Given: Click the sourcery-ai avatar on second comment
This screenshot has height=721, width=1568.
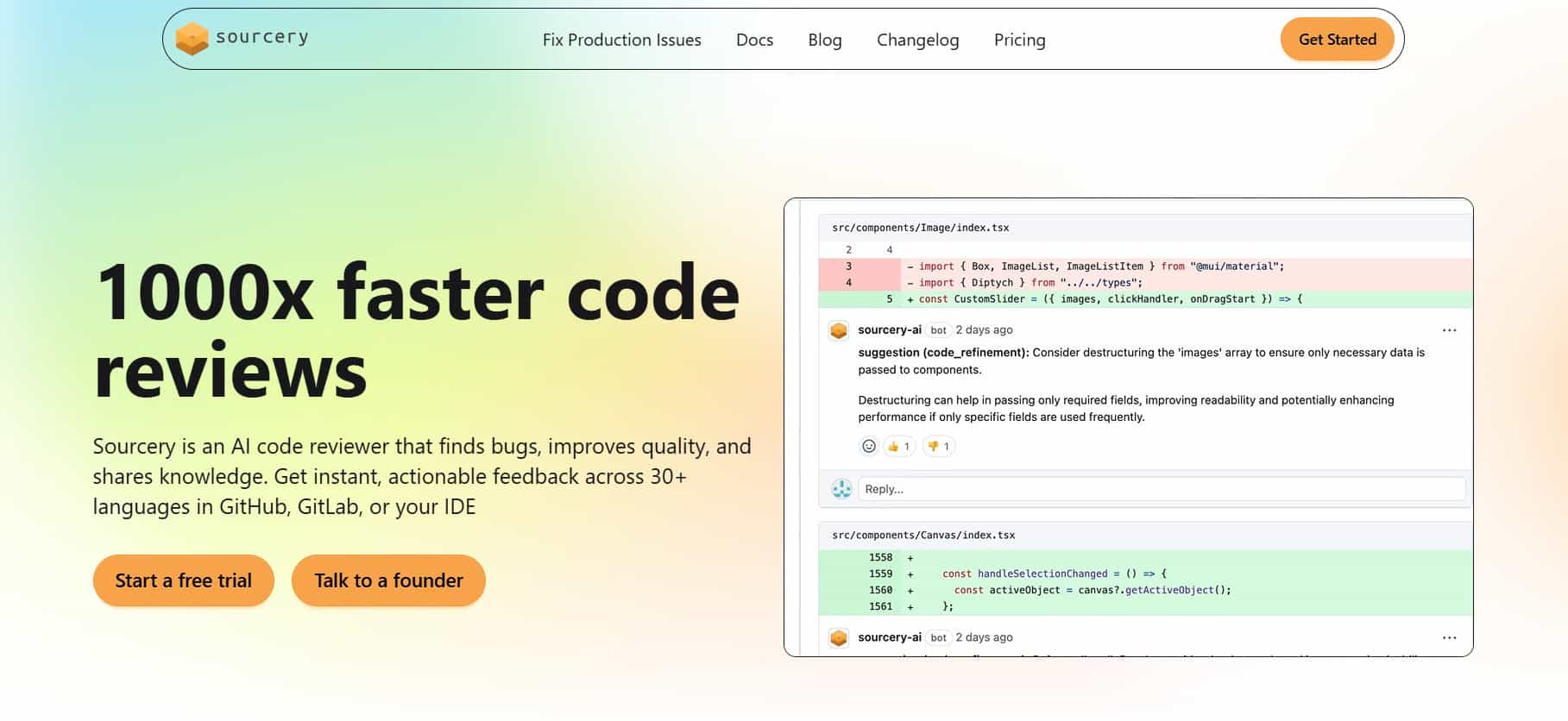Looking at the screenshot, I should click(839, 637).
